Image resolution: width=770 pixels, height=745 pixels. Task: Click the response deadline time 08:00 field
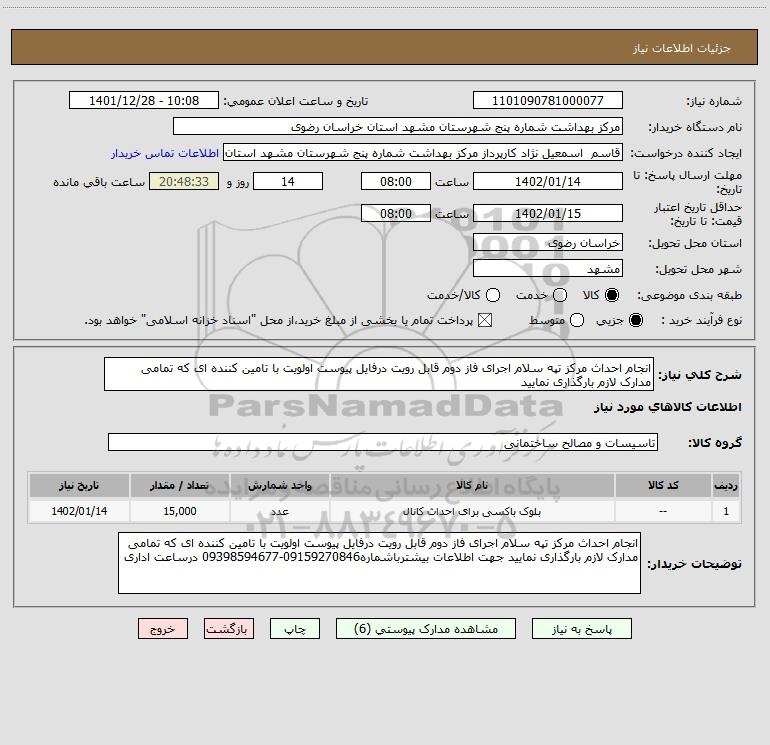pos(396,181)
